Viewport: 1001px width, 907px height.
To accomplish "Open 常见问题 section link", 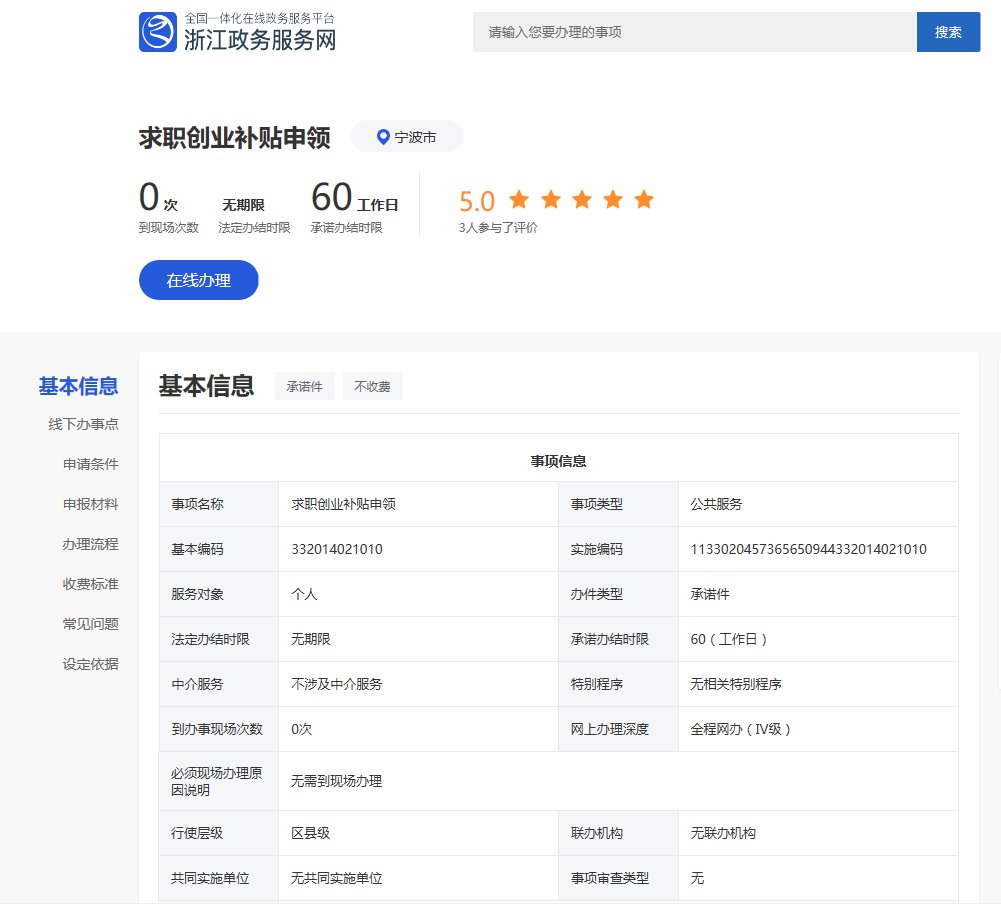I will [90, 624].
